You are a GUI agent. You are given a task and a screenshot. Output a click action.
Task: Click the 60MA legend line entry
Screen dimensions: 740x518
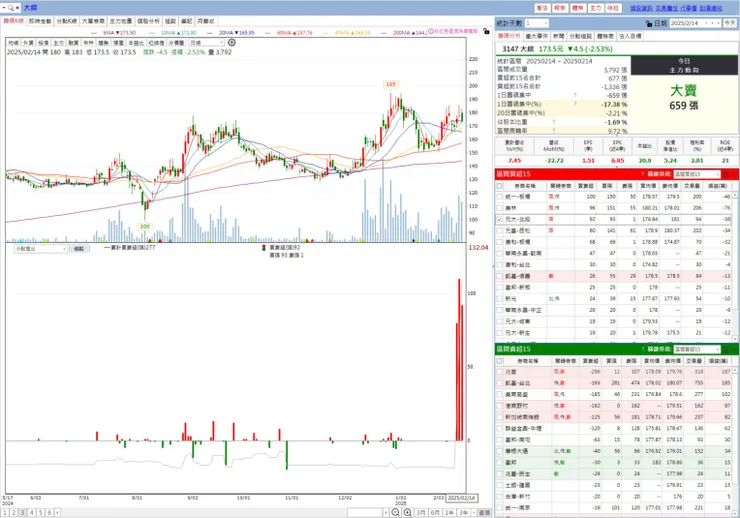point(289,33)
